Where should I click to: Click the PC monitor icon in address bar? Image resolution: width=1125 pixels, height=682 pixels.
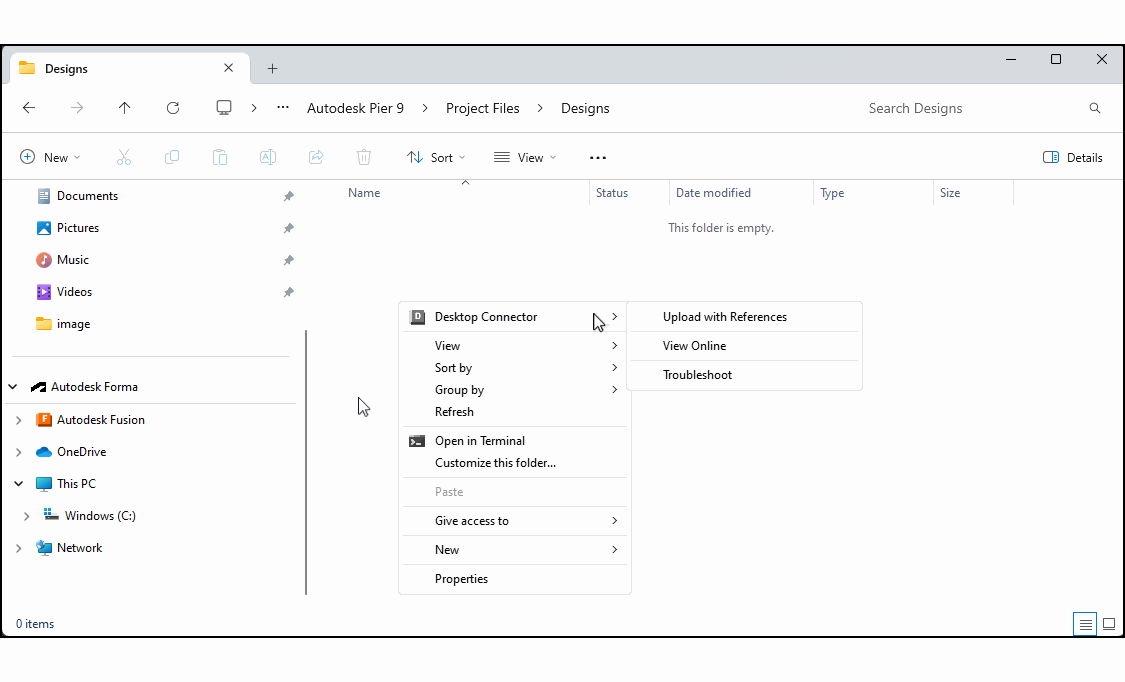[x=224, y=108]
